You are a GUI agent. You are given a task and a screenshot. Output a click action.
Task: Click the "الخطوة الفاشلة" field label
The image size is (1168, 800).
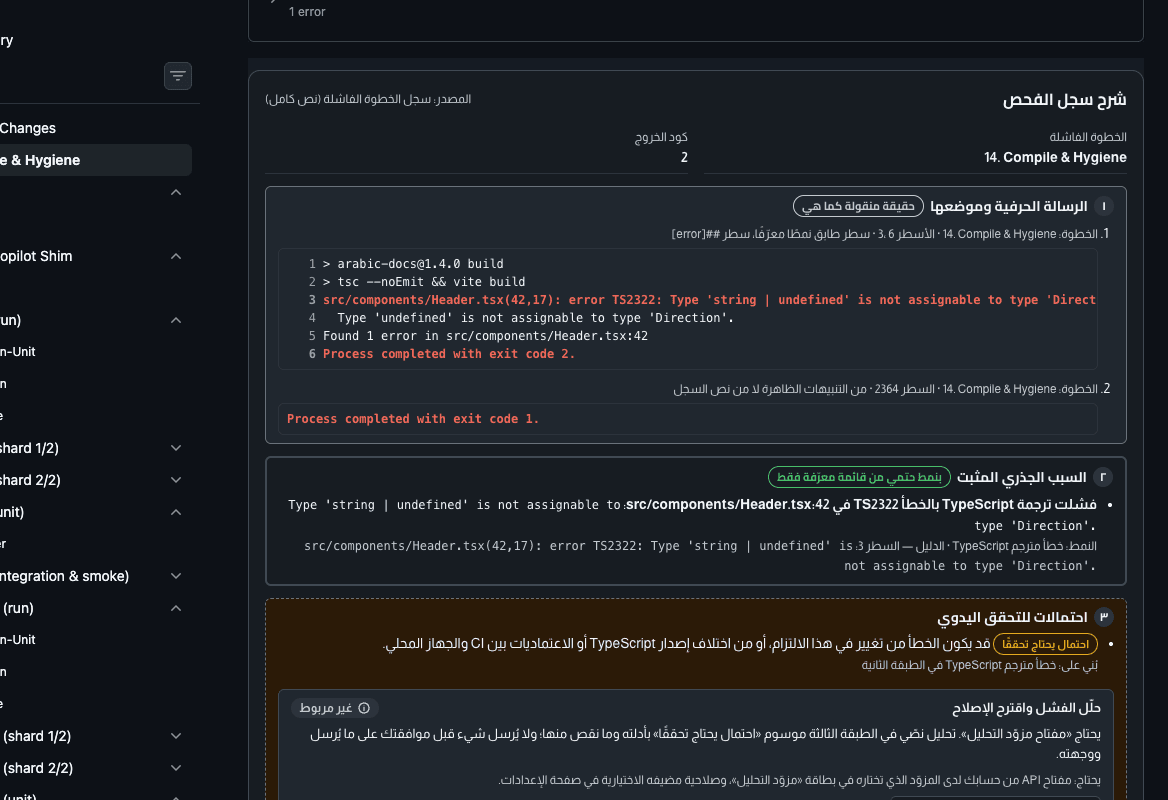[1088, 137]
